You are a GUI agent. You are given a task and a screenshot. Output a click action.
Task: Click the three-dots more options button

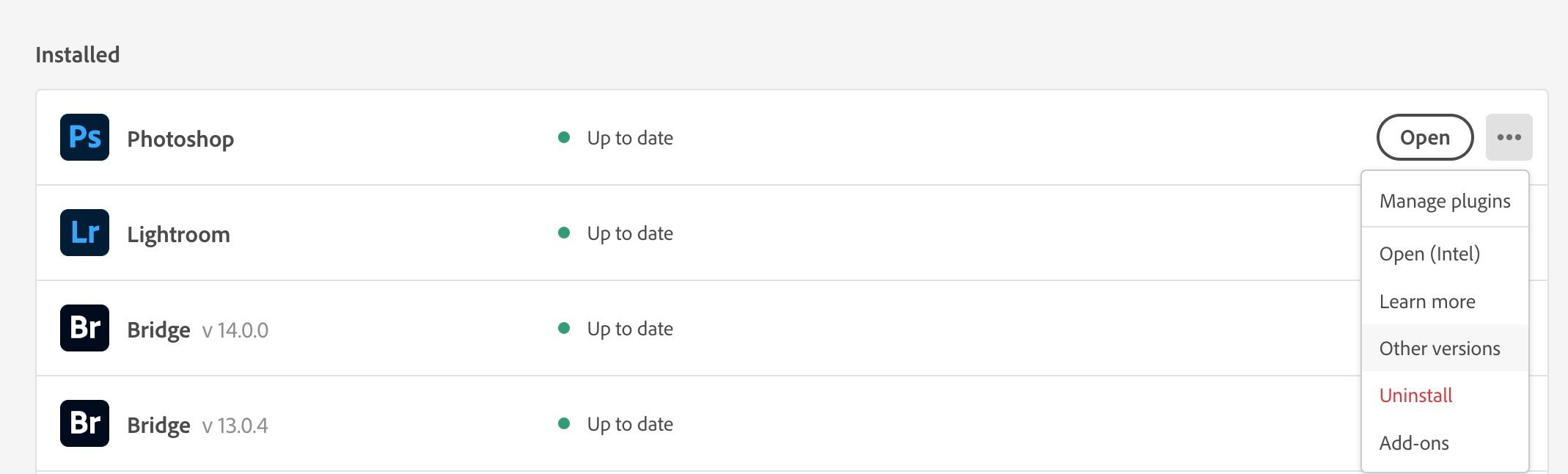[1509, 137]
